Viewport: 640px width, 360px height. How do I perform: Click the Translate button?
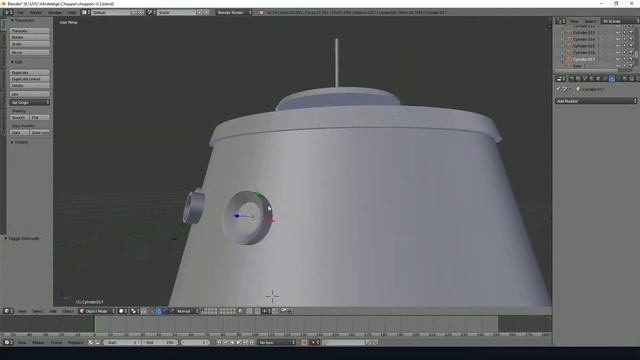tap(30, 31)
